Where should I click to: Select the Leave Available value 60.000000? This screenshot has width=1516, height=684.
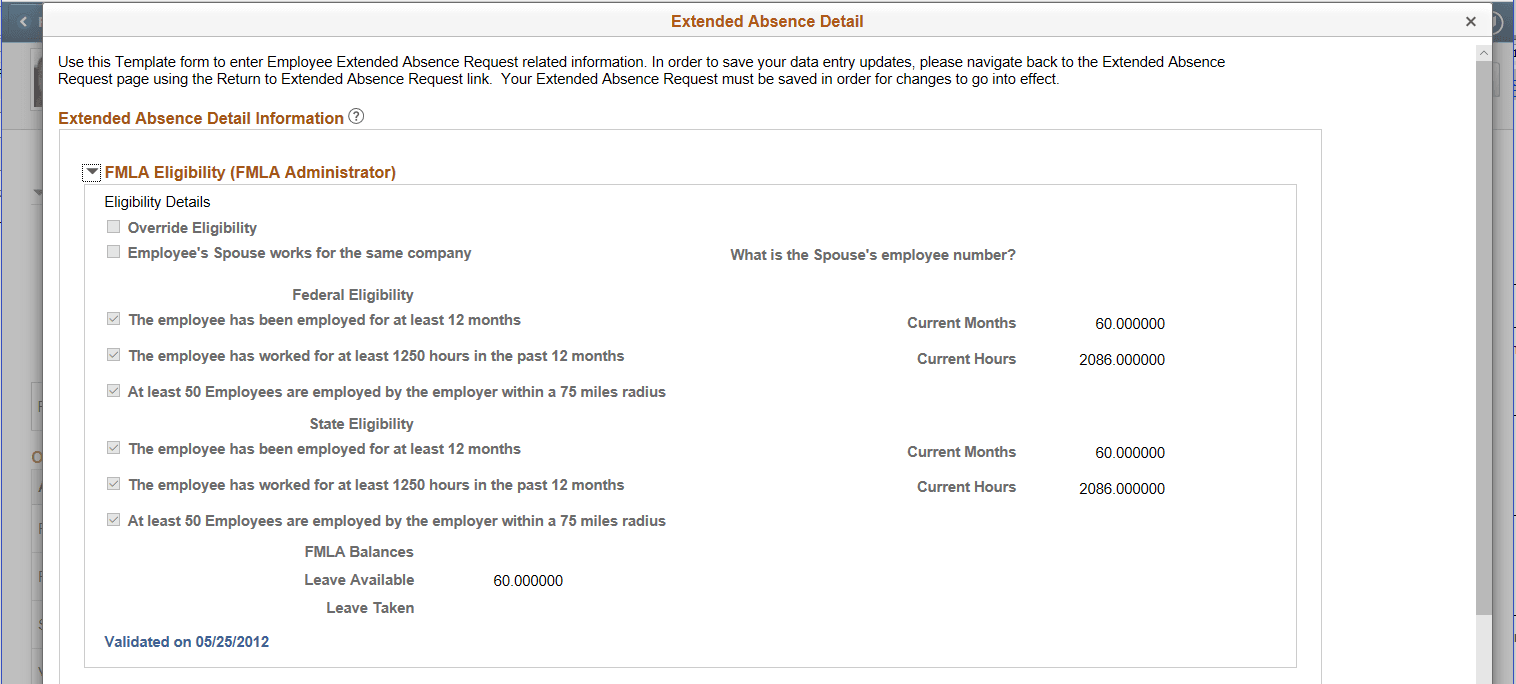[528, 580]
